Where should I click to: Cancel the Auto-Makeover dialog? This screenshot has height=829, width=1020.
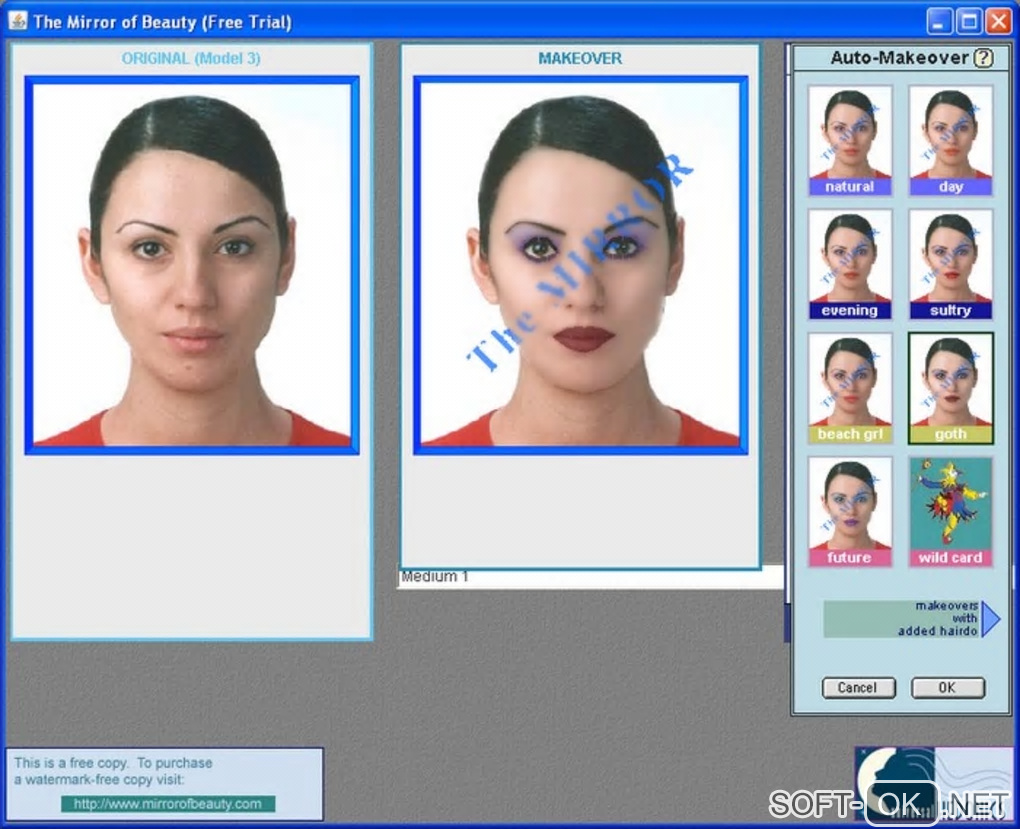pyautogui.click(x=859, y=688)
